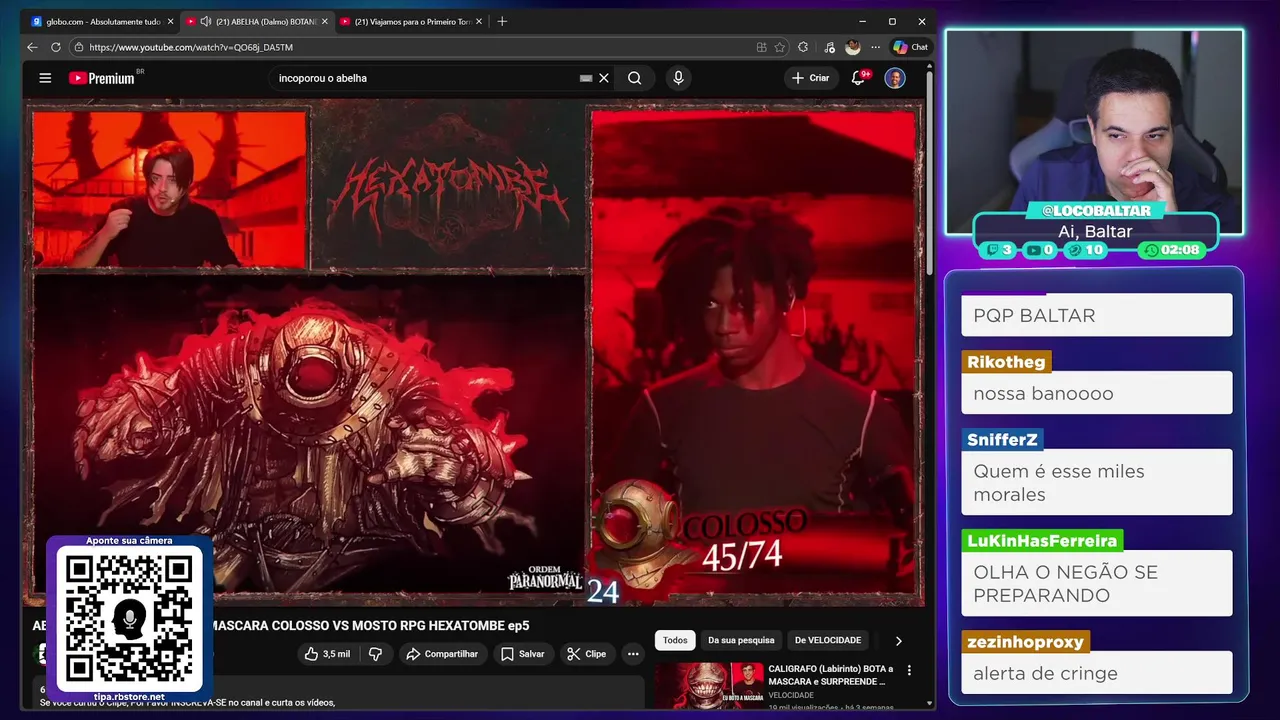Open the browser profile avatar

pyautogui.click(x=852, y=47)
